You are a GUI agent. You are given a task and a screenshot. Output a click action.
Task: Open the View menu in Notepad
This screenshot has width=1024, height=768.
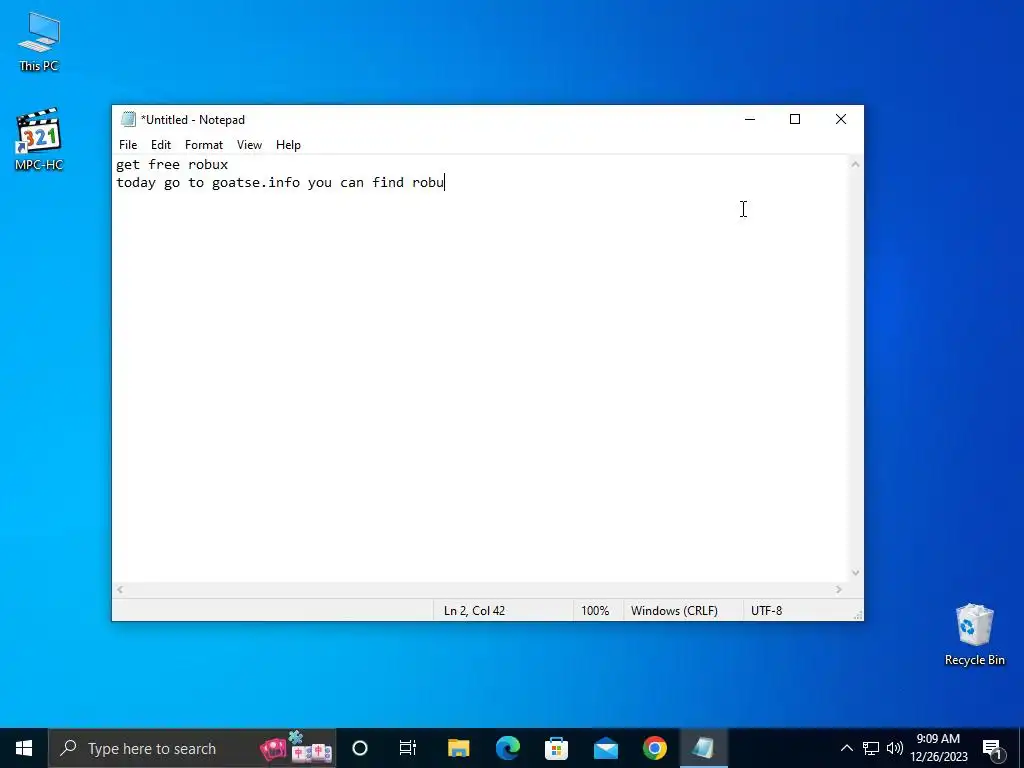[249, 145]
